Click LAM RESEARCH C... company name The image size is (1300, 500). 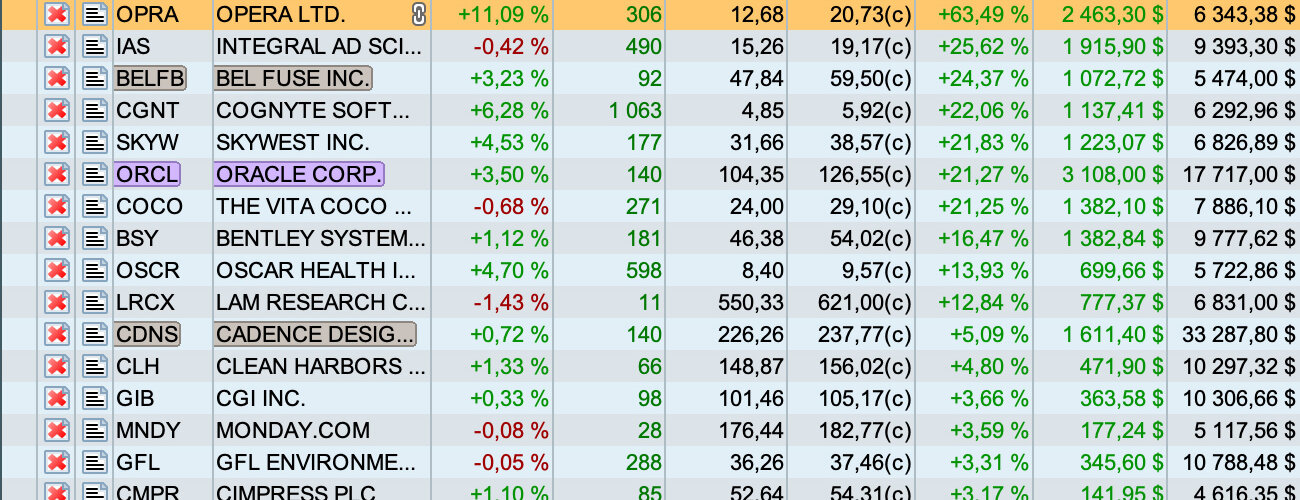[320, 303]
